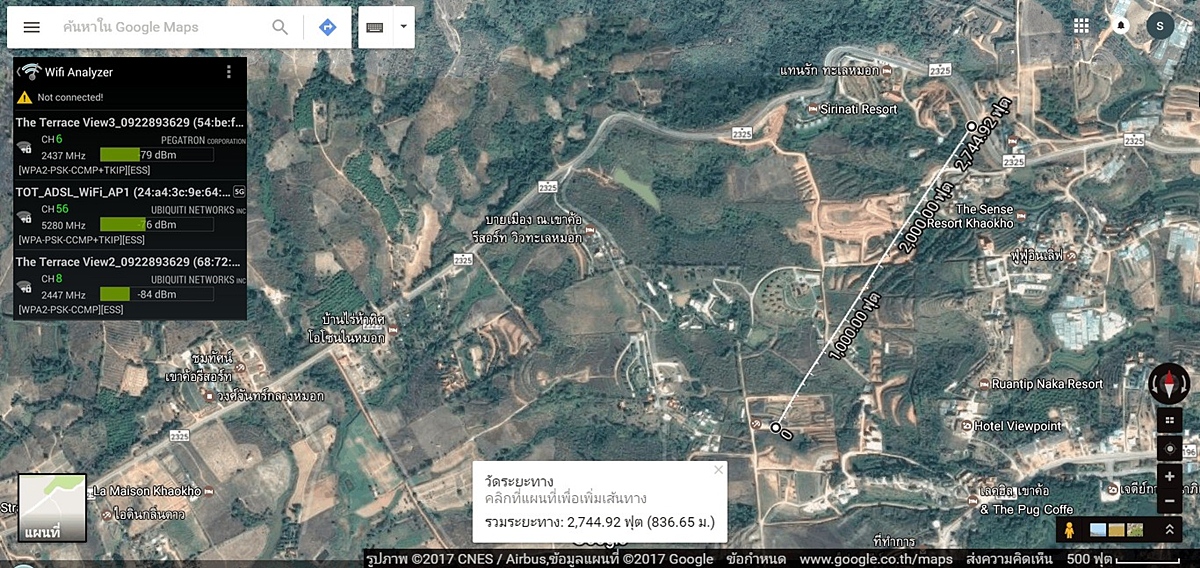Click the Street View pegman
1200x568 pixels.
(1069, 530)
